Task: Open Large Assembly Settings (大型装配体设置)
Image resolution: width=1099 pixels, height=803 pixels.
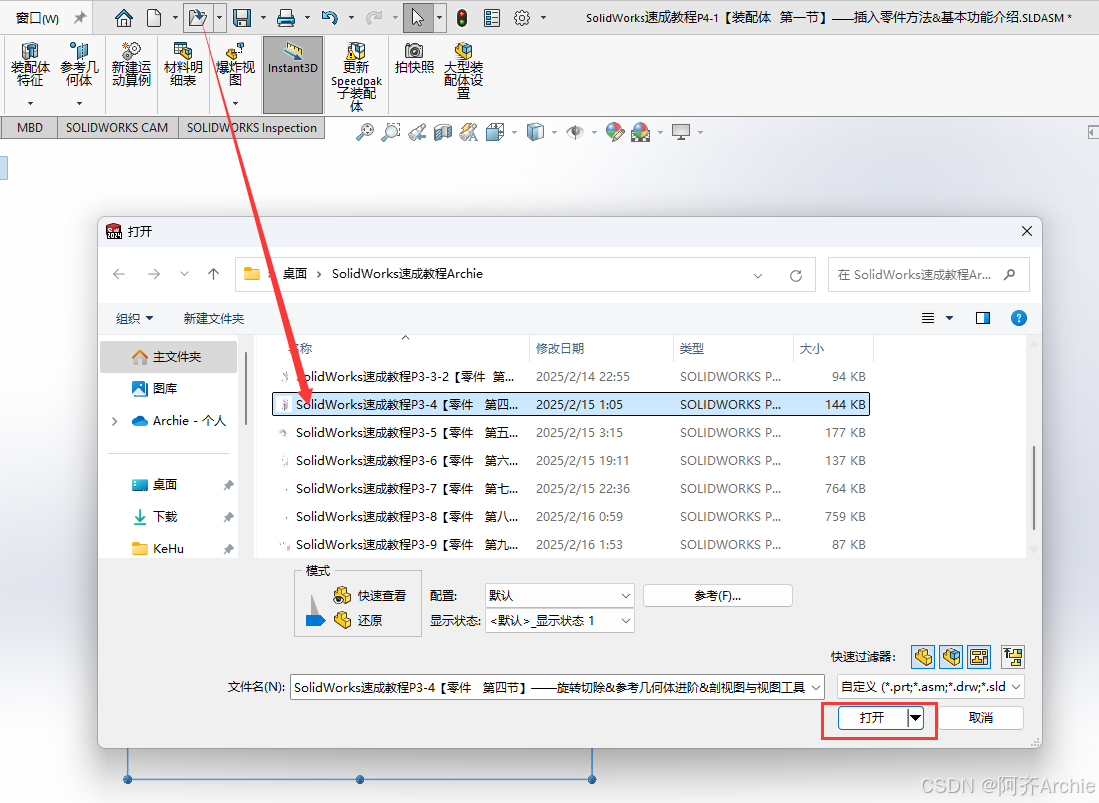Action: point(463,71)
